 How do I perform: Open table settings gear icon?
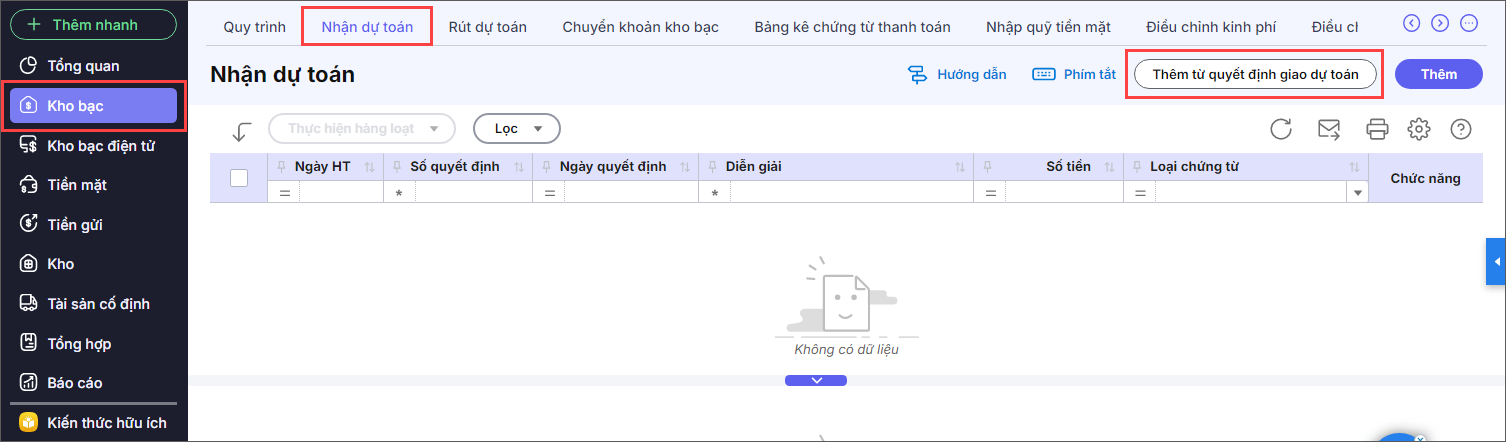(1419, 129)
